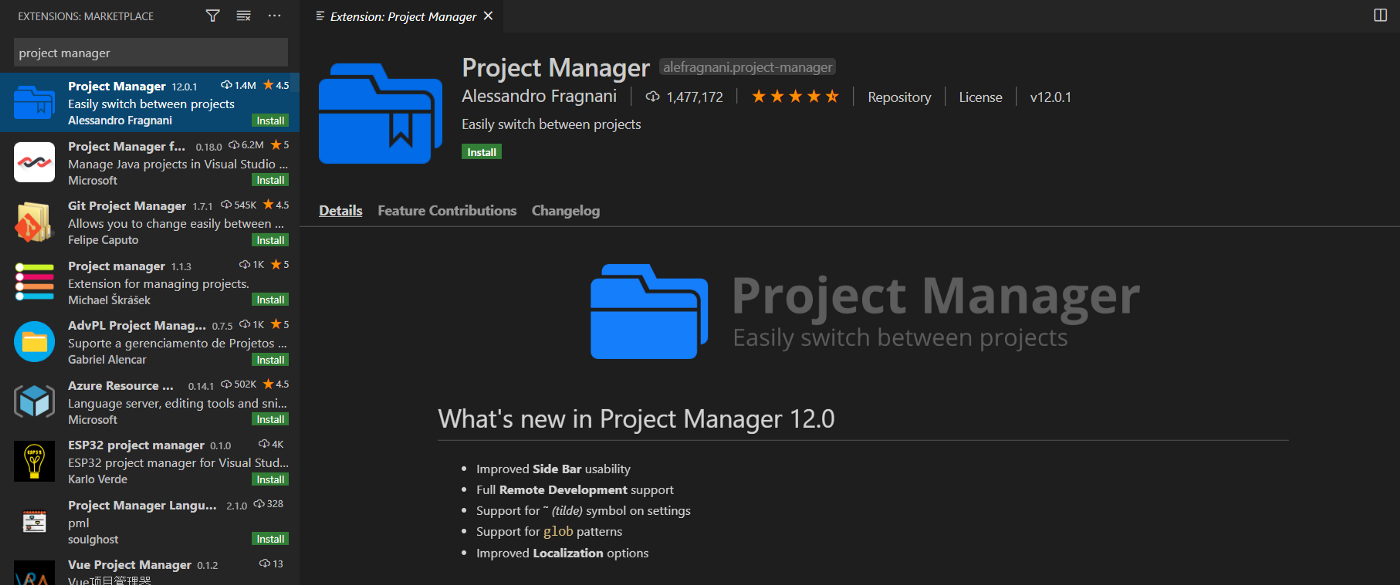Select the Azure Resource Manager cube icon
Image resolution: width=1400 pixels, height=585 pixels.
click(34, 402)
